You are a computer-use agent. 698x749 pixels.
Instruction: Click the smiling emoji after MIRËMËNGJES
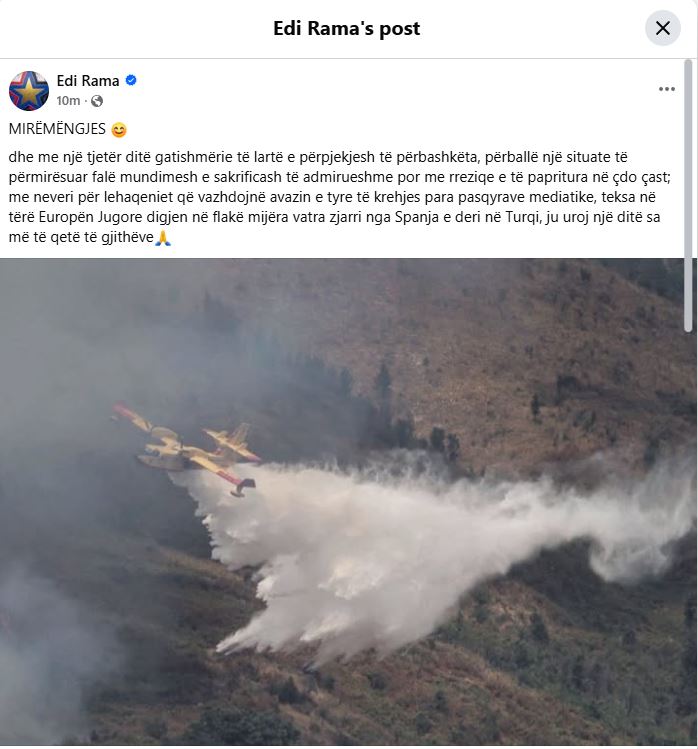[119, 130]
